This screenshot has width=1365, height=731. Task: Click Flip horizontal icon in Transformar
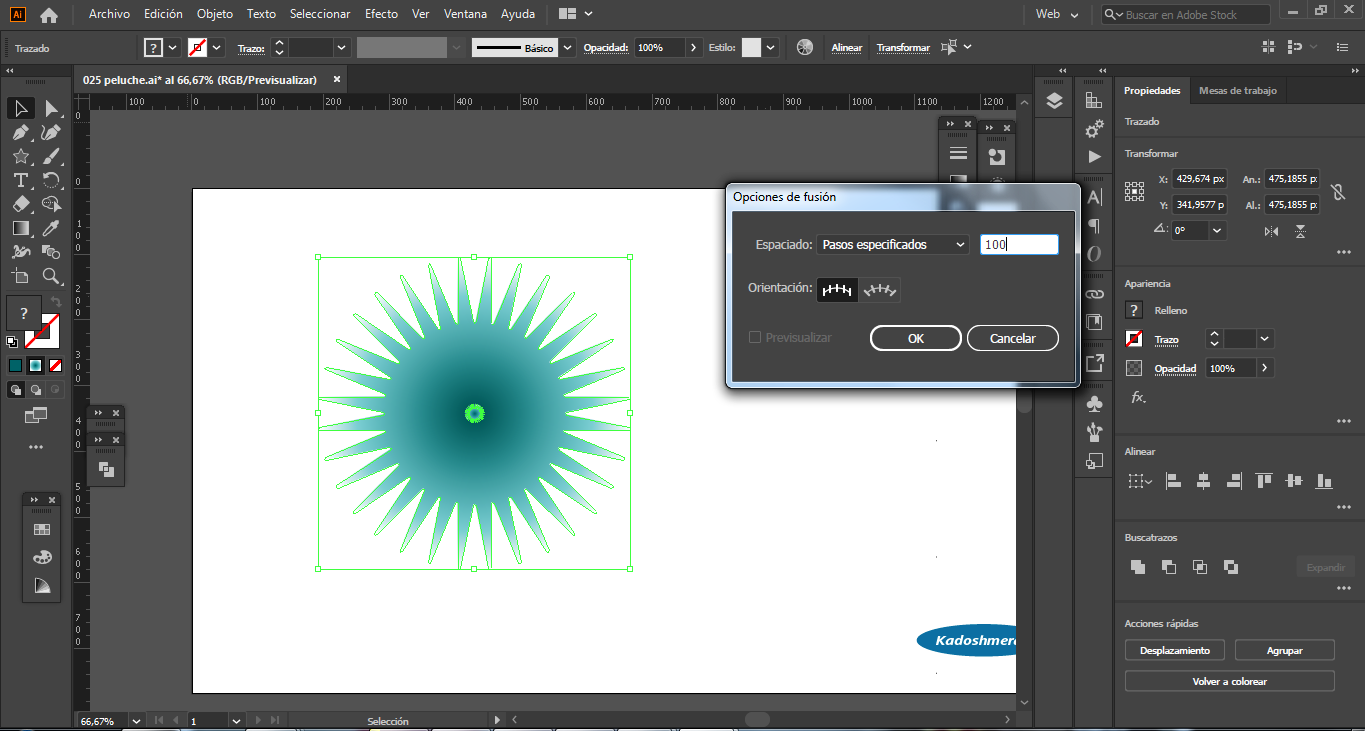pos(1271,231)
